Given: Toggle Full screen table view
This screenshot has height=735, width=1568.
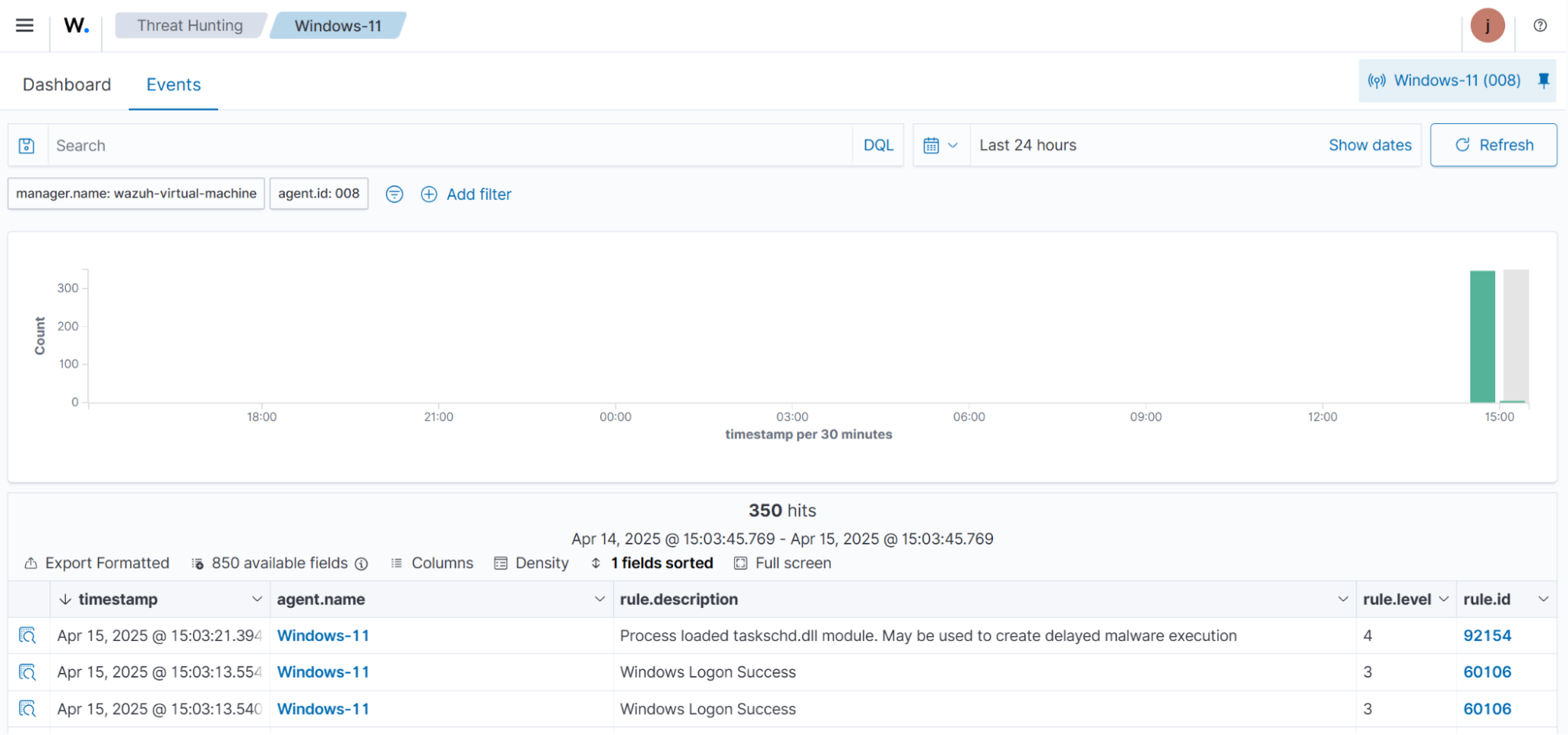Looking at the screenshot, I should [783, 563].
